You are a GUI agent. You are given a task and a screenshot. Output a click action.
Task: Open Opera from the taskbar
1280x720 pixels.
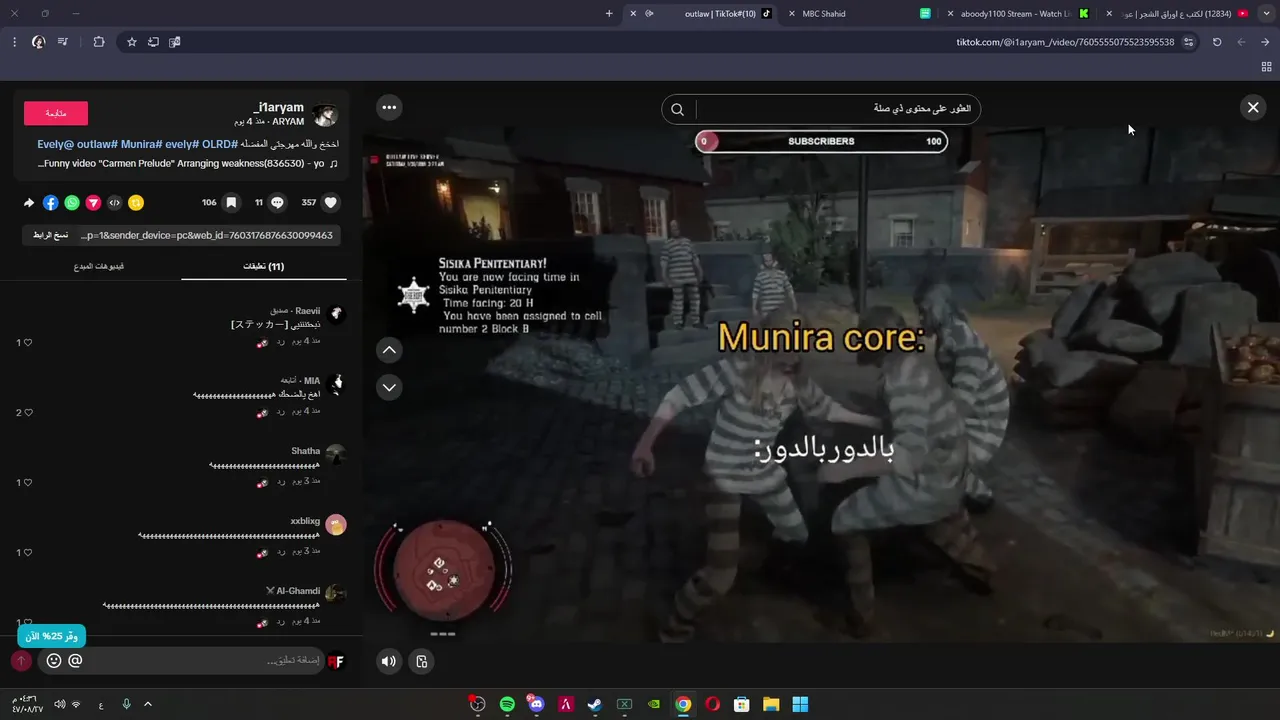(712, 704)
